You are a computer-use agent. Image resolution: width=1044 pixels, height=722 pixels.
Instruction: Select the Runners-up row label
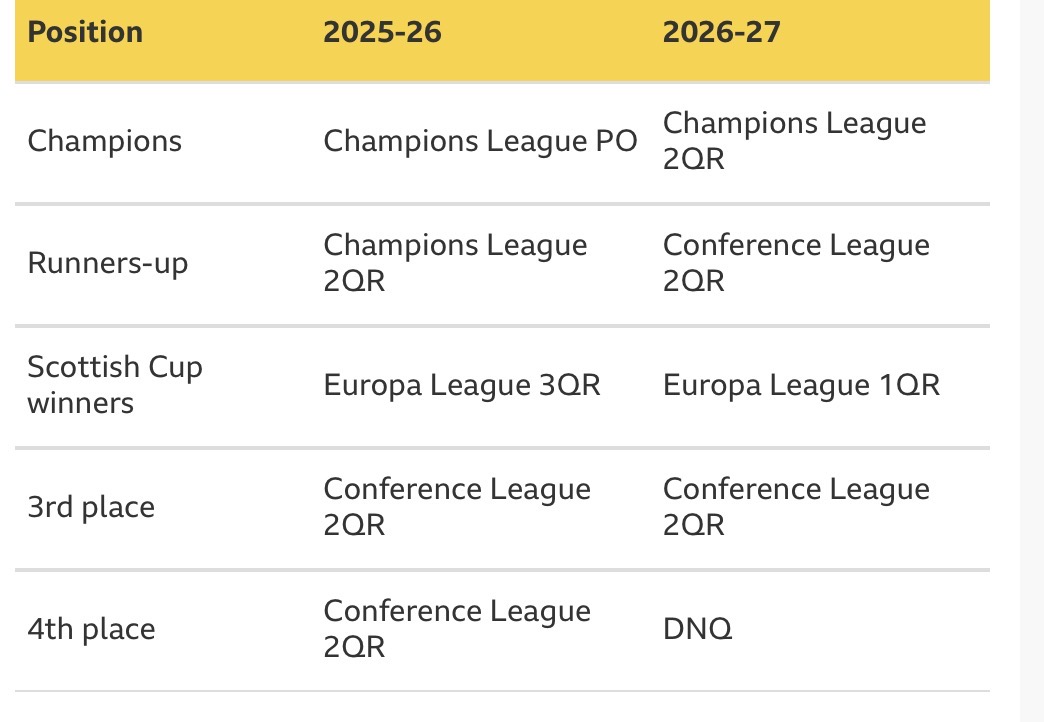(x=108, y=263)
